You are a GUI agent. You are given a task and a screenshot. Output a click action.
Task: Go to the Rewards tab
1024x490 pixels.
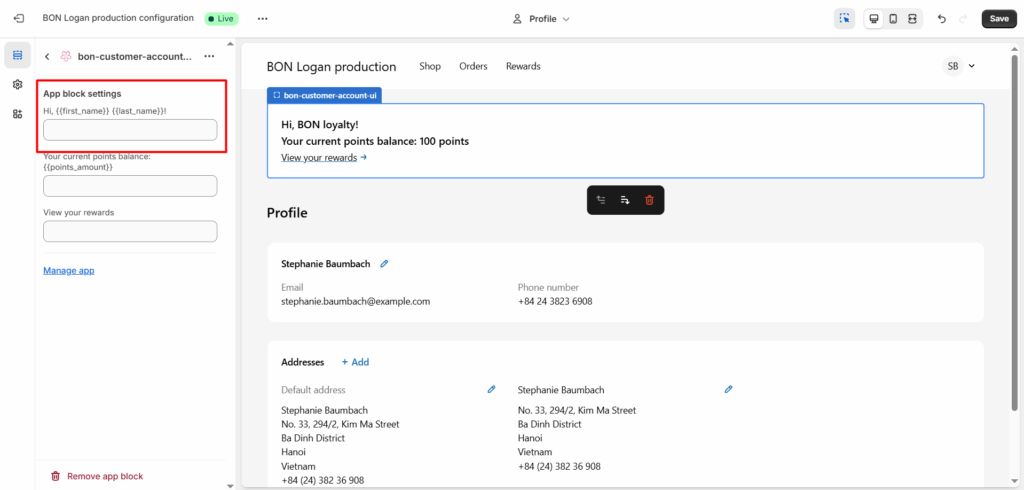pos(523,67)
